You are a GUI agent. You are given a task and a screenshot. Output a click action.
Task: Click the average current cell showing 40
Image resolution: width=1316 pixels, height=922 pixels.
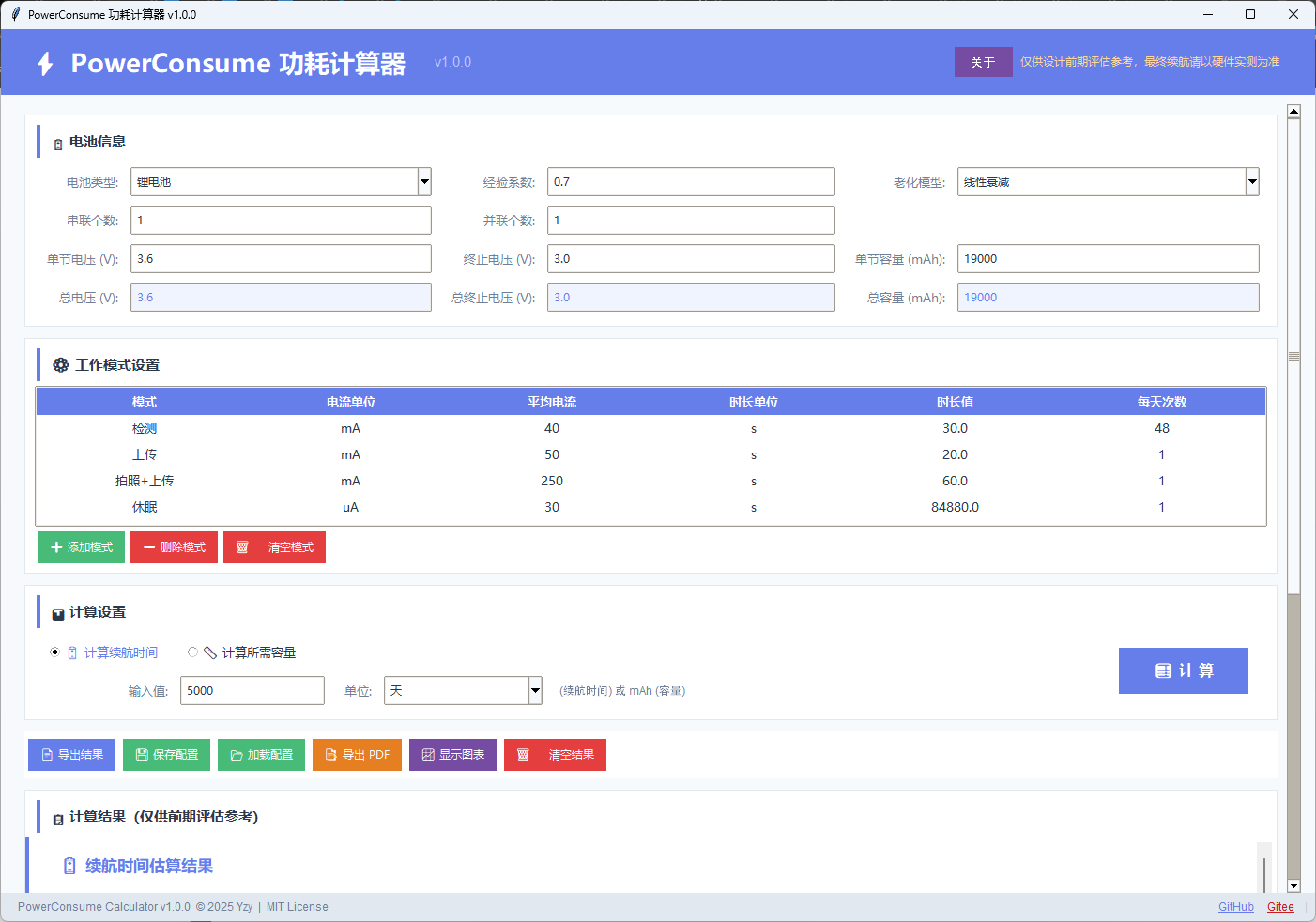552,428
